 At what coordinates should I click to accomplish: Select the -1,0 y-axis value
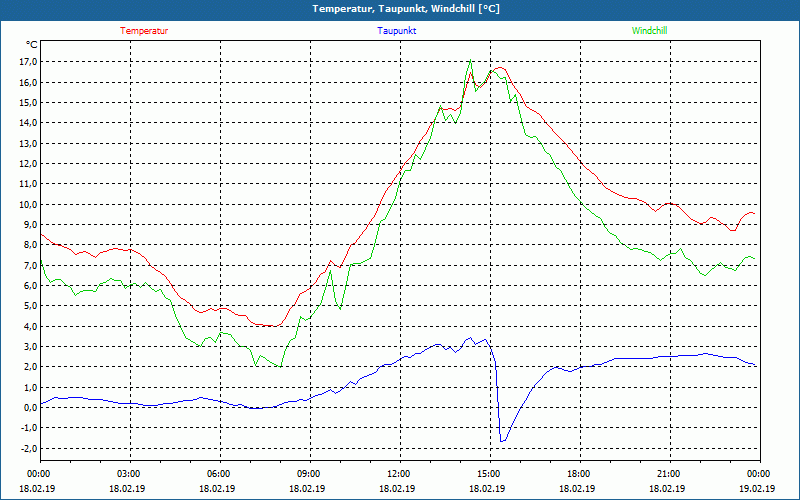point(29,428)
